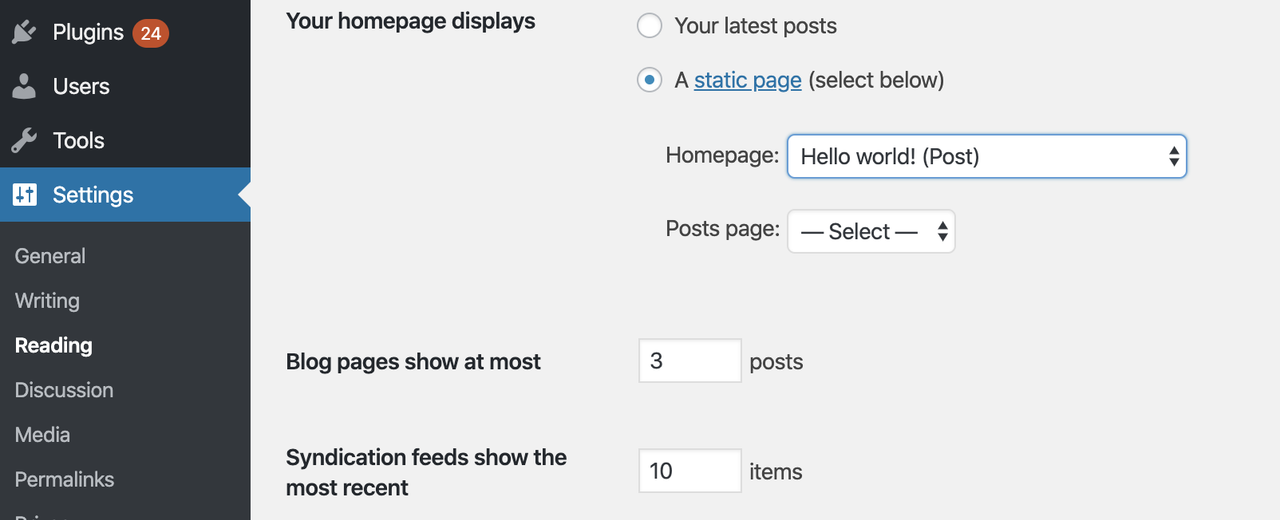
Task: Open the General settings submenu
Action: point(50,256)
